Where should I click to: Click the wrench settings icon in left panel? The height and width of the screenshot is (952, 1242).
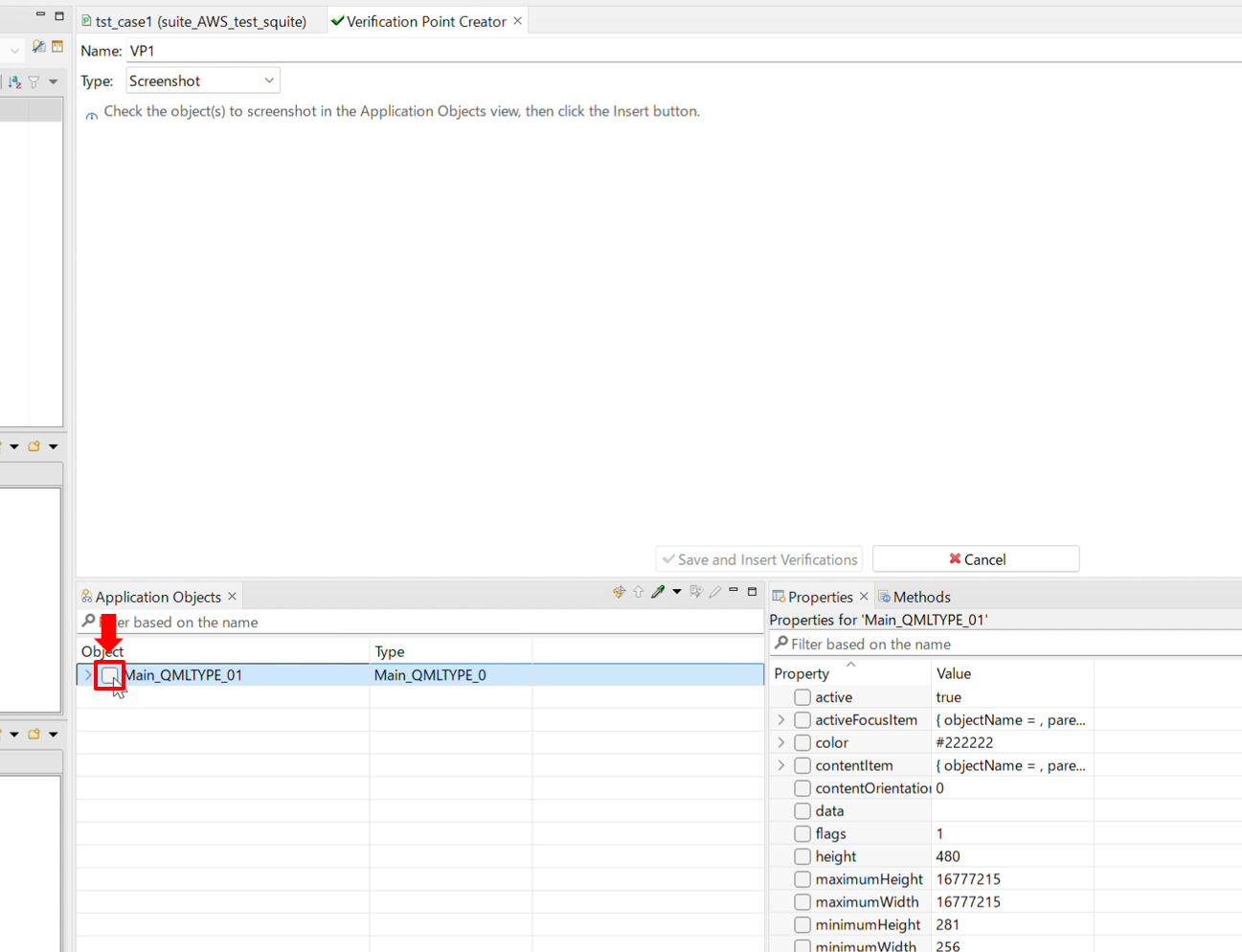[x=38, y=46]
